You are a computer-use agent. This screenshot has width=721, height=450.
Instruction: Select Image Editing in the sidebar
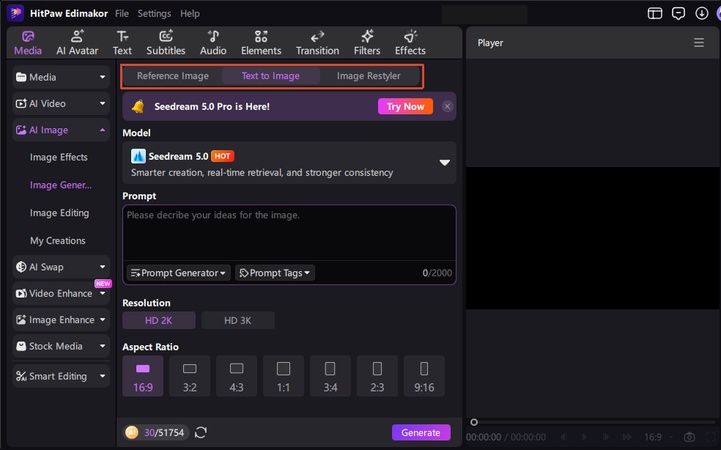tap(59, 213)
